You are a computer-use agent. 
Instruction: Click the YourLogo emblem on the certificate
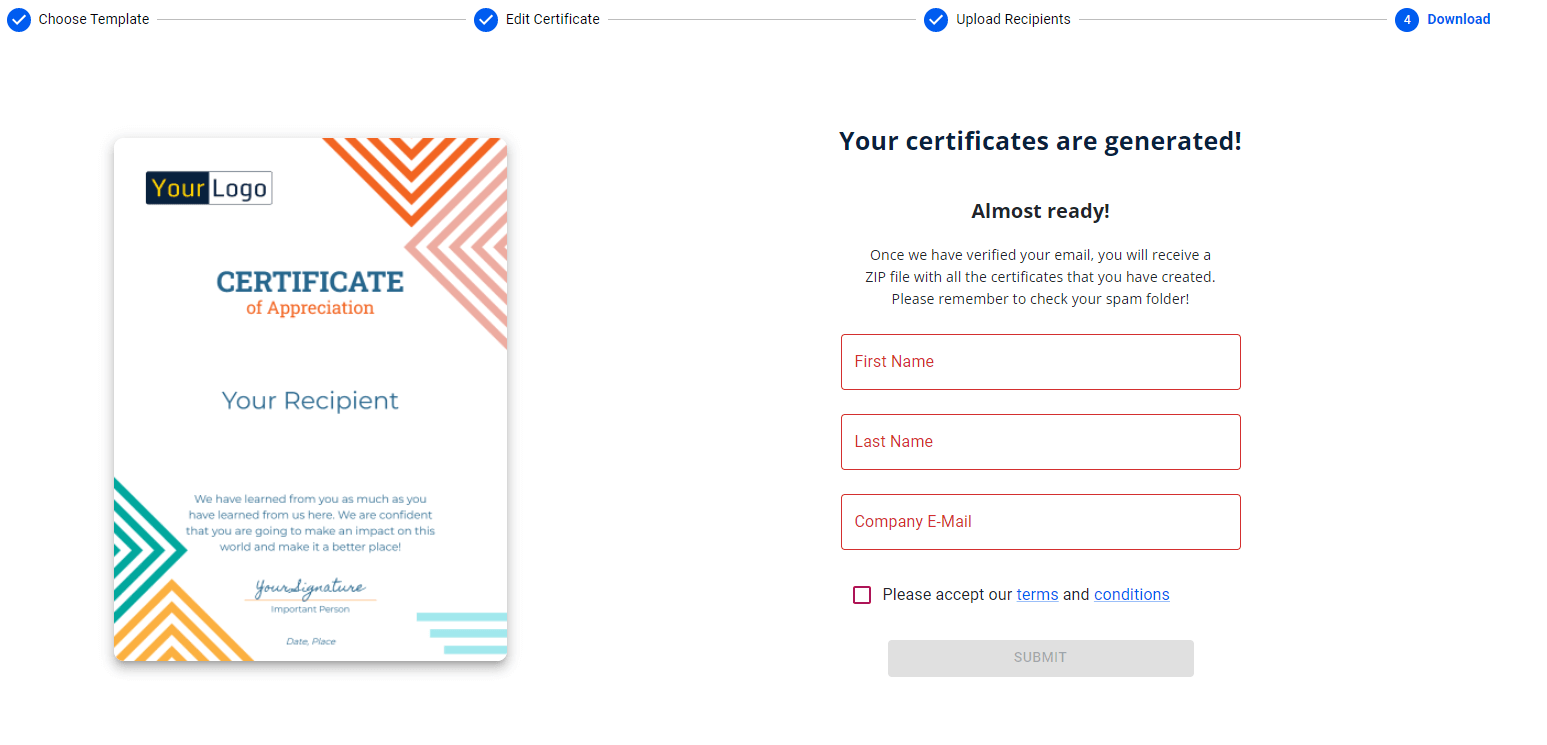point(209,187)
